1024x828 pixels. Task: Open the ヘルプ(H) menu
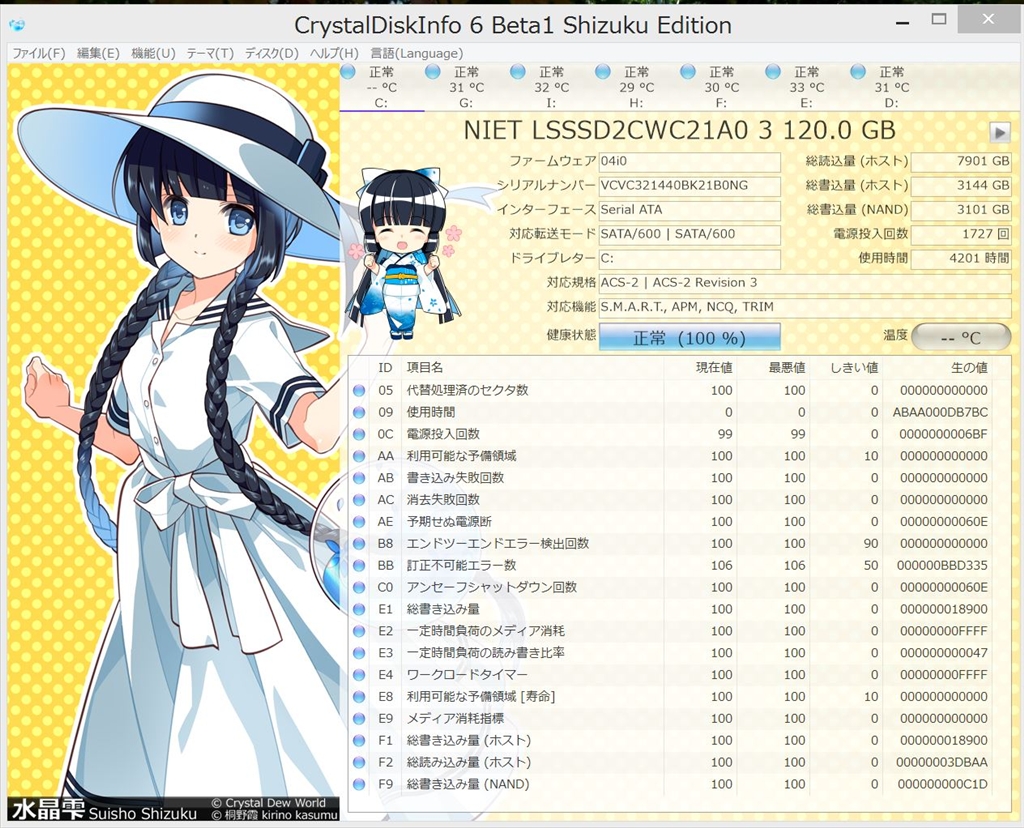[x=334, y=54]
